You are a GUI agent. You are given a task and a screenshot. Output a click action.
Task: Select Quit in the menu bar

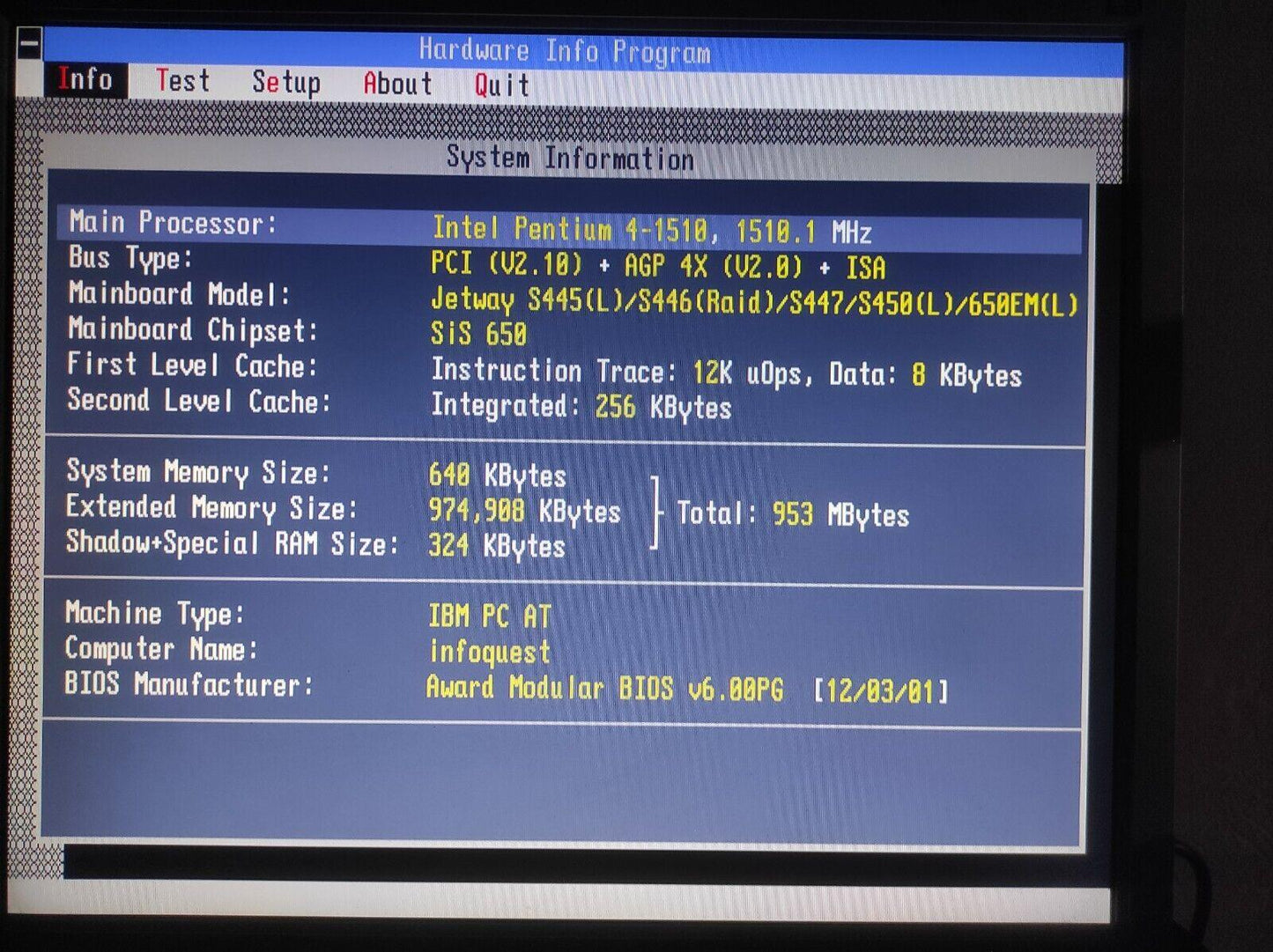pyautogui.click(x=502, y=85)
